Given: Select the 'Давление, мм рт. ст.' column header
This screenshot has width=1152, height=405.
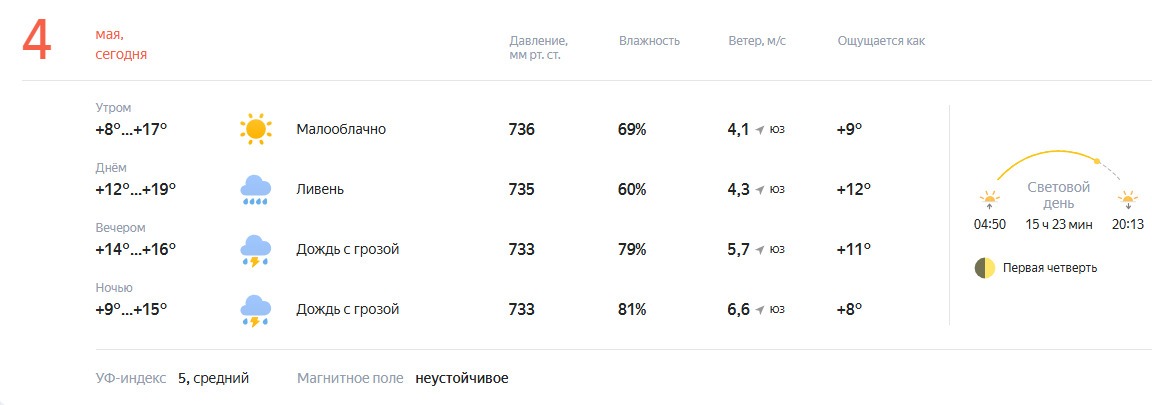Looking at the screenshot, I should tap(539, 48).
